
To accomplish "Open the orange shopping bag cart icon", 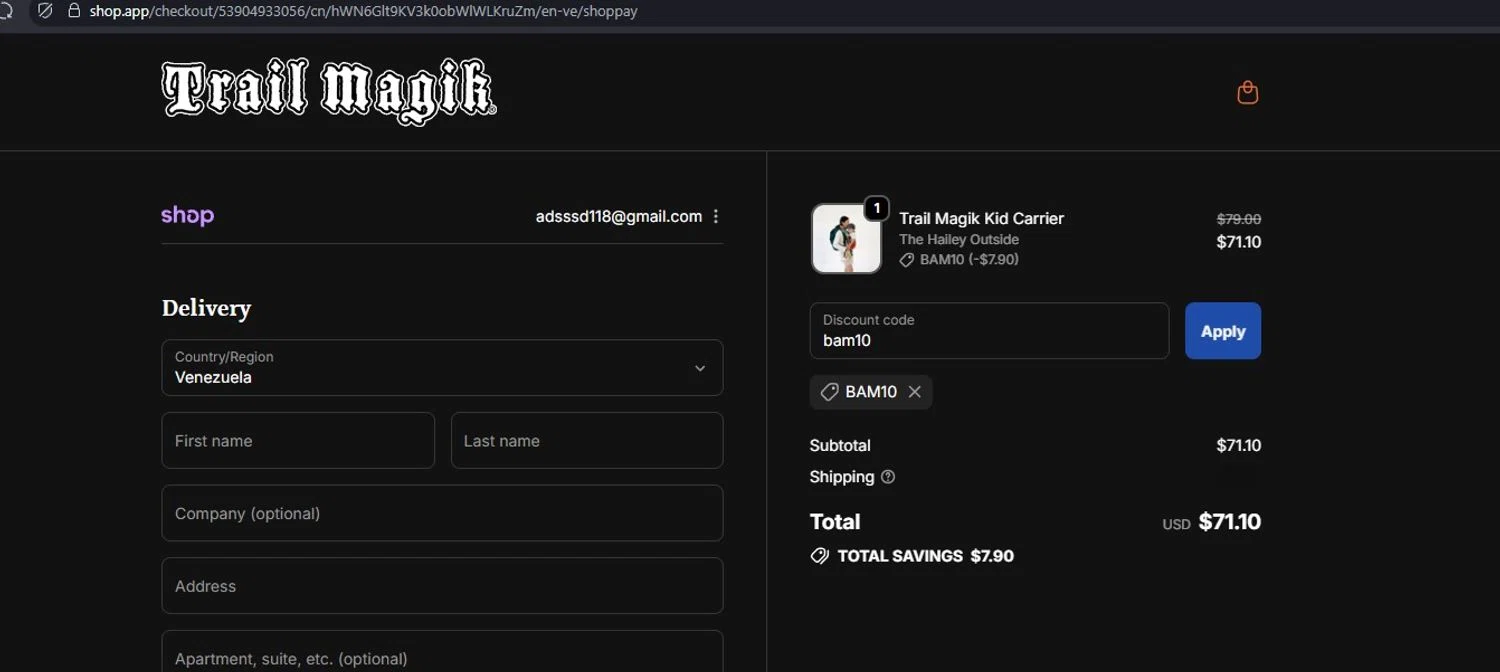I will (1247, 93).
